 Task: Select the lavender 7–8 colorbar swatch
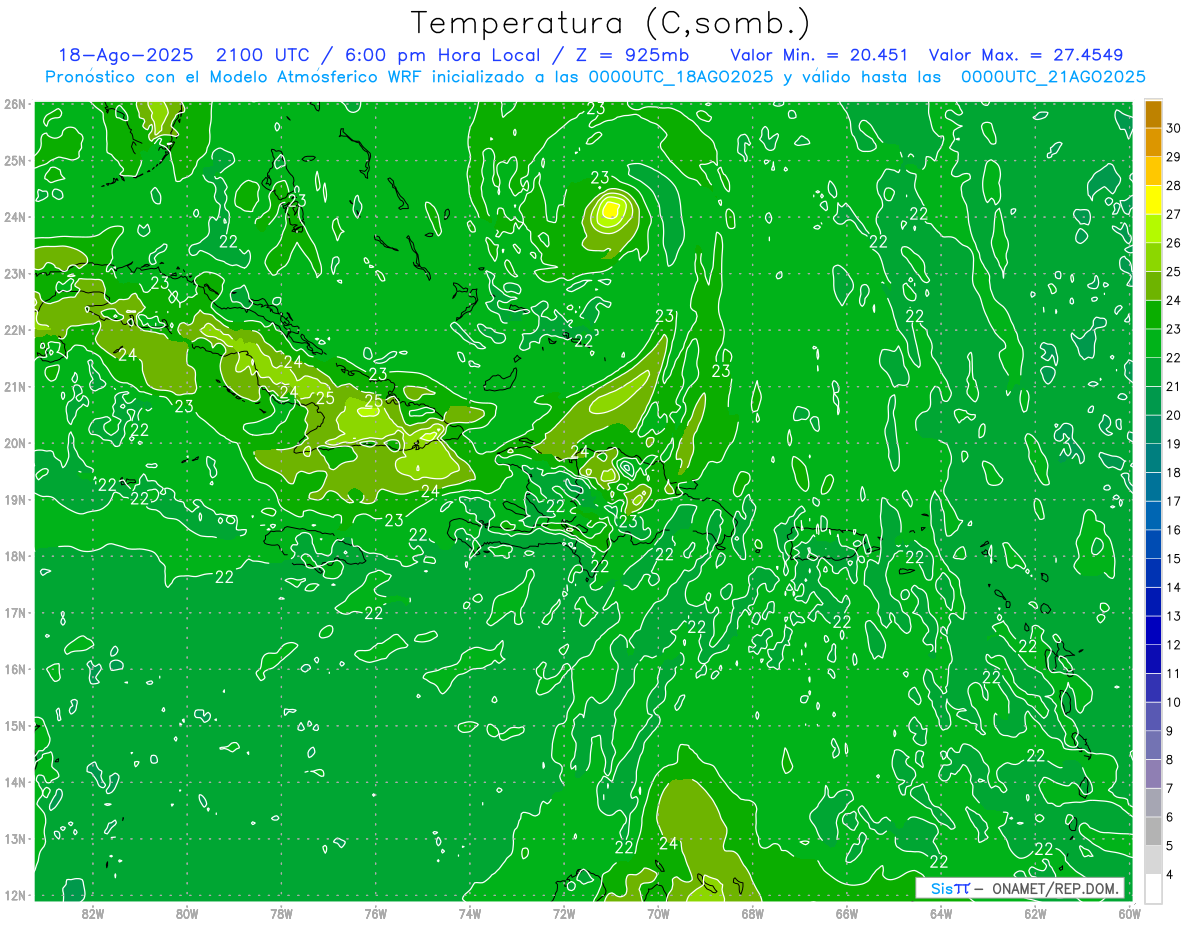(x=1152, y=774)
